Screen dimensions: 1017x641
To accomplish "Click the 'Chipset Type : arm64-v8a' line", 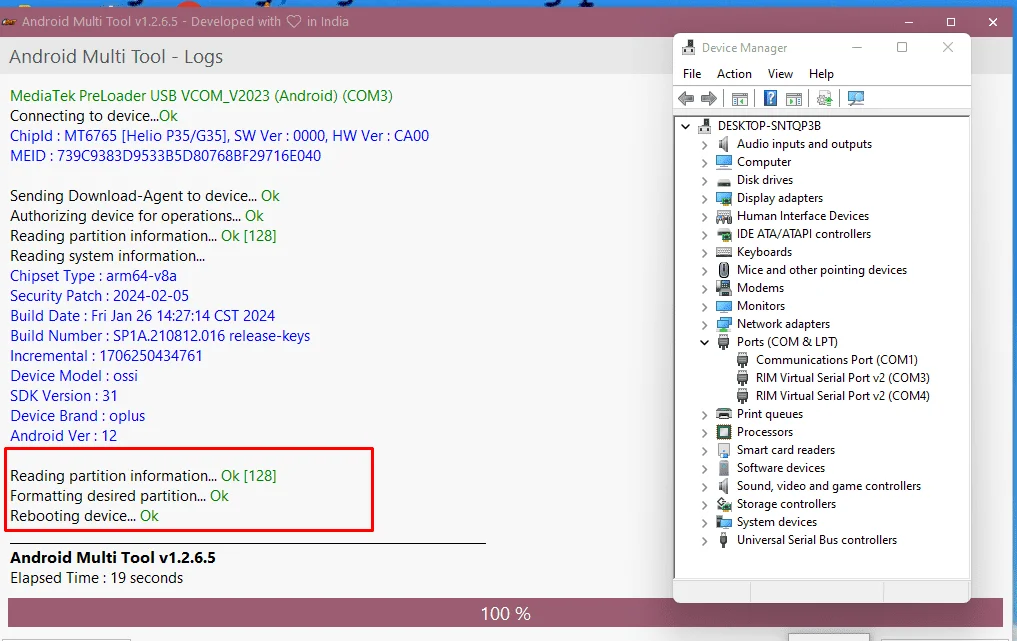I will [93, 276].
